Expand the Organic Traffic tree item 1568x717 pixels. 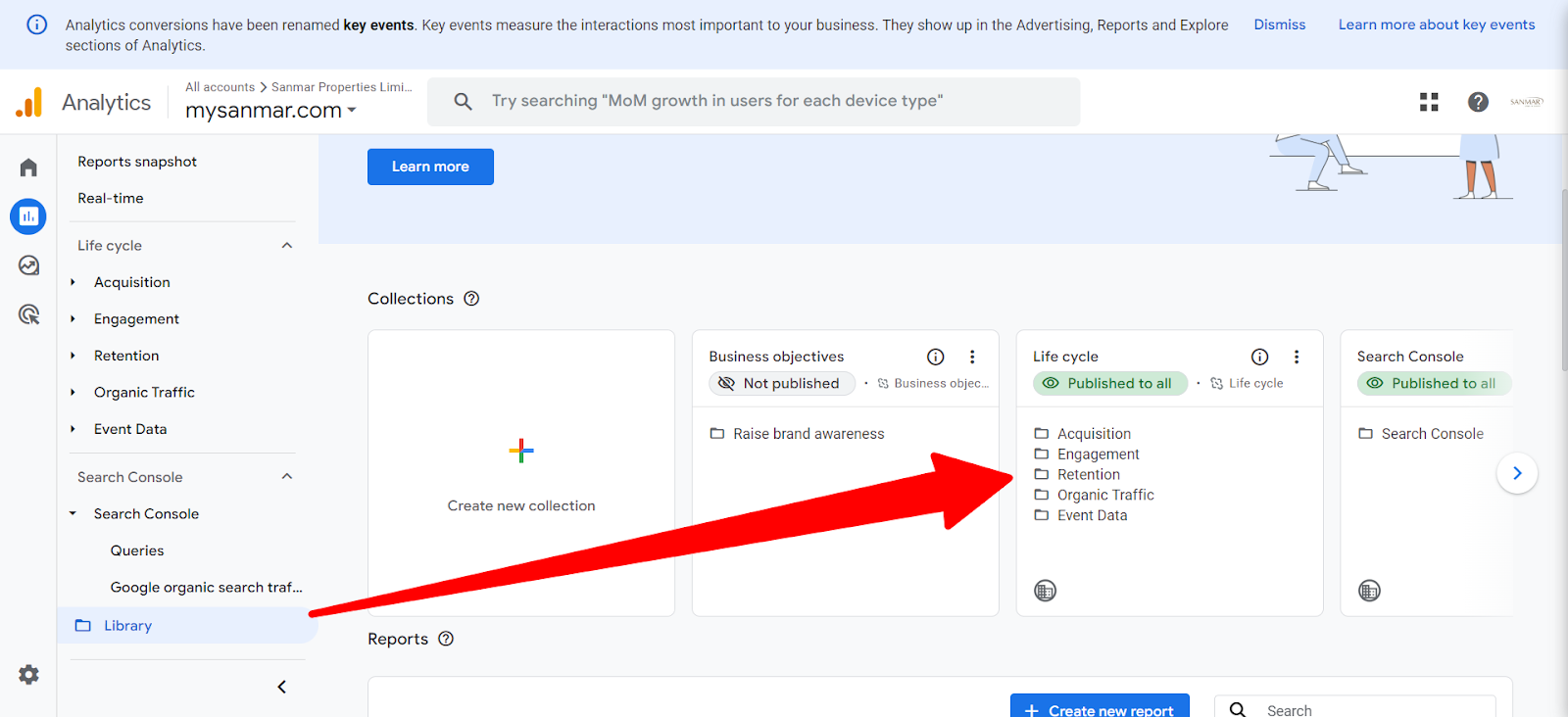[x=73, y=393]
